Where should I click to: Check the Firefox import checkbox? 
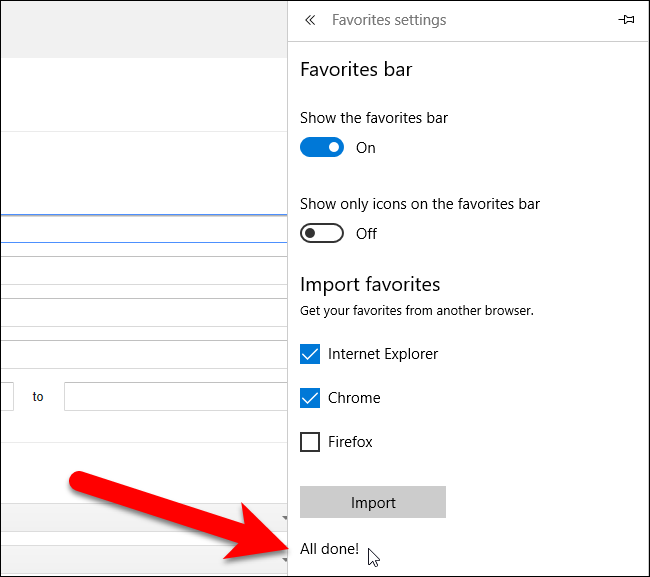click(x=310, y=442)
